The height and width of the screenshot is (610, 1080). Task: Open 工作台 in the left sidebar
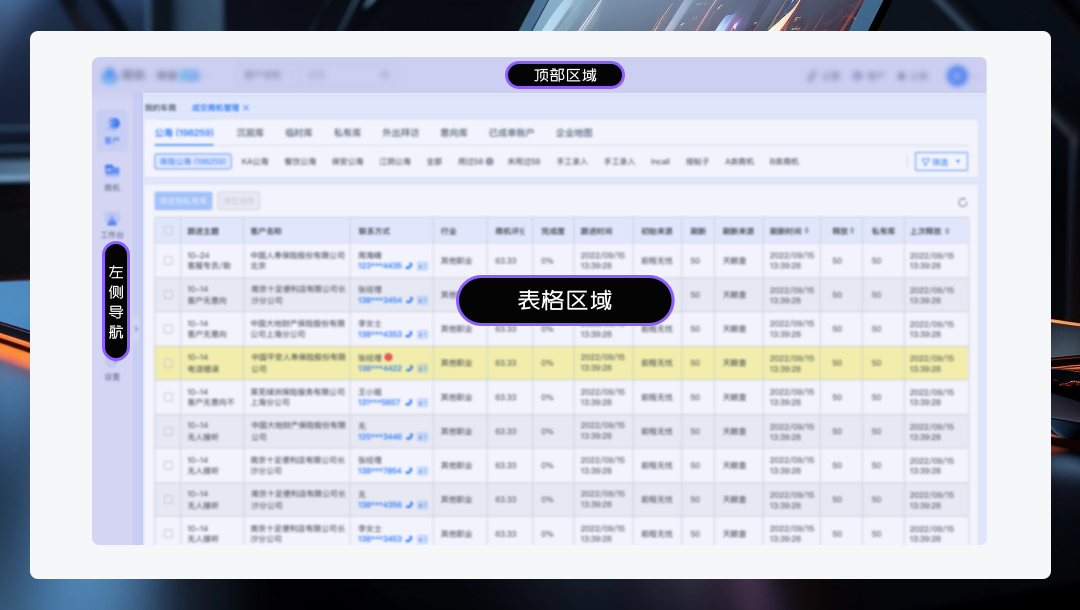[x=112, y=224]
